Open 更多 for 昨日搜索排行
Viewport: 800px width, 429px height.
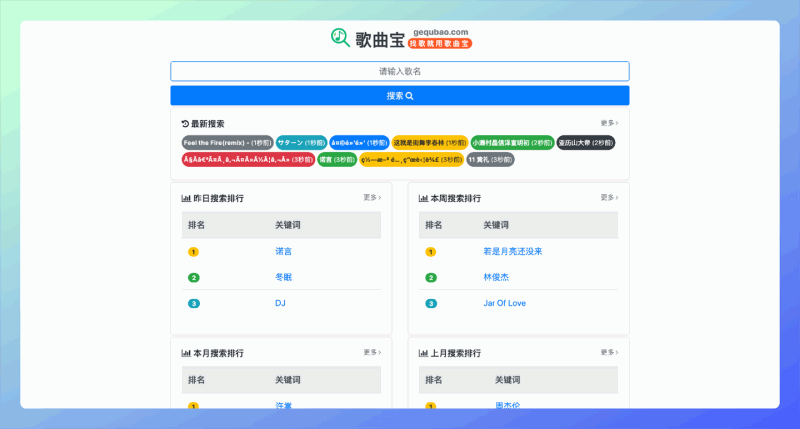click(372, 197)
